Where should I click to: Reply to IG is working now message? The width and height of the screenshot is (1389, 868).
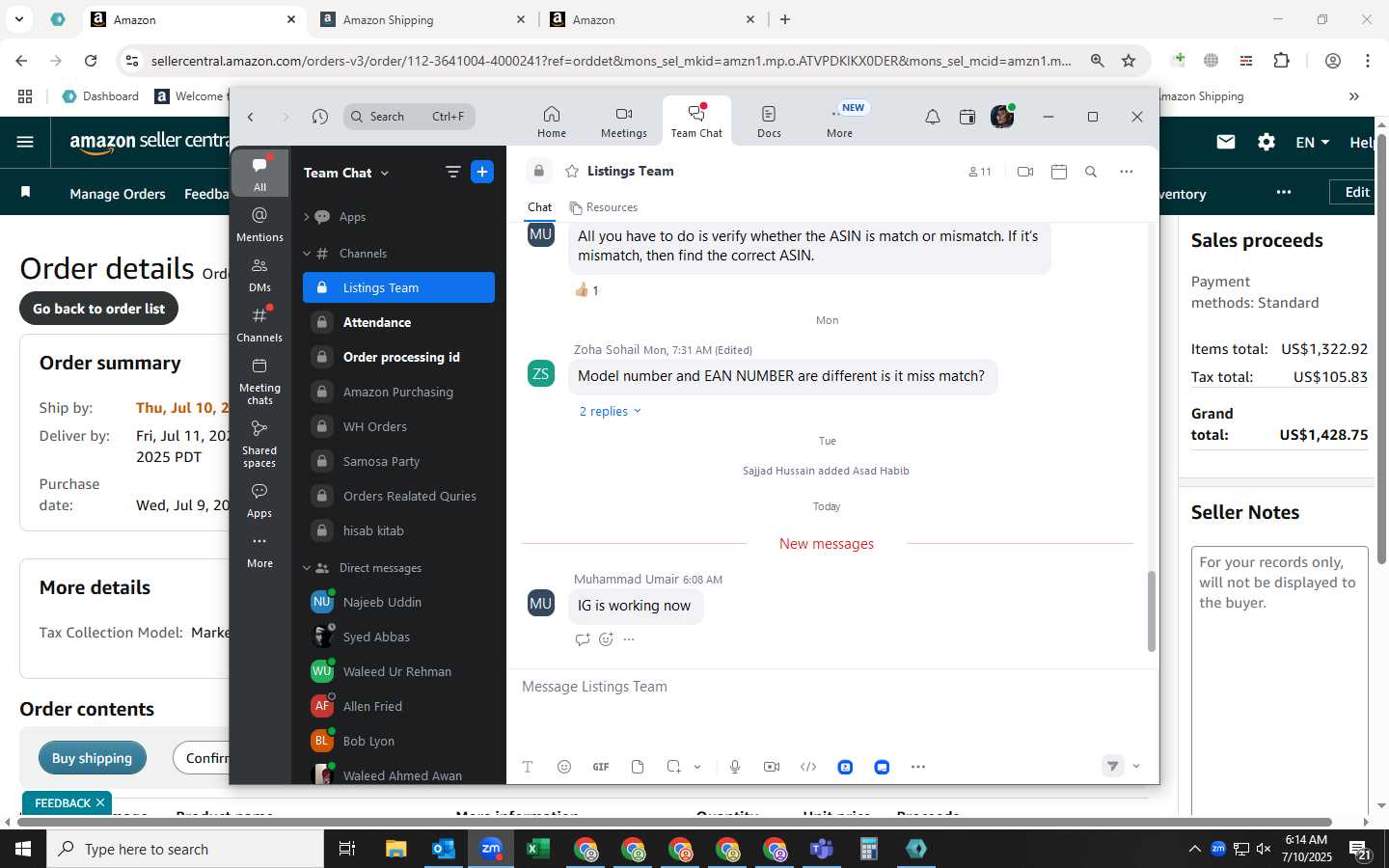[x=583, y=639]
